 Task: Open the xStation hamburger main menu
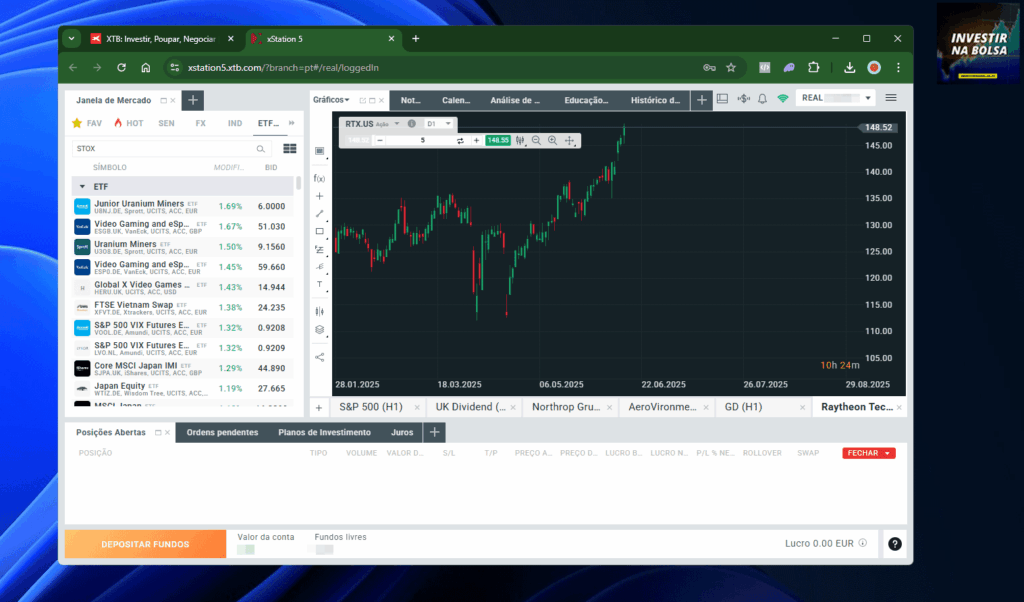coord(891,98)
